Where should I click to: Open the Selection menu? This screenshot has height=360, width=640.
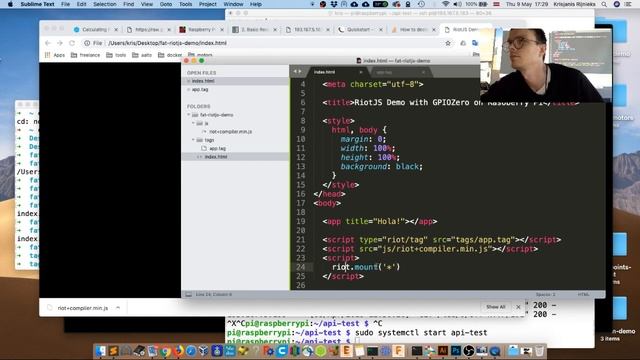pos(105,4)
